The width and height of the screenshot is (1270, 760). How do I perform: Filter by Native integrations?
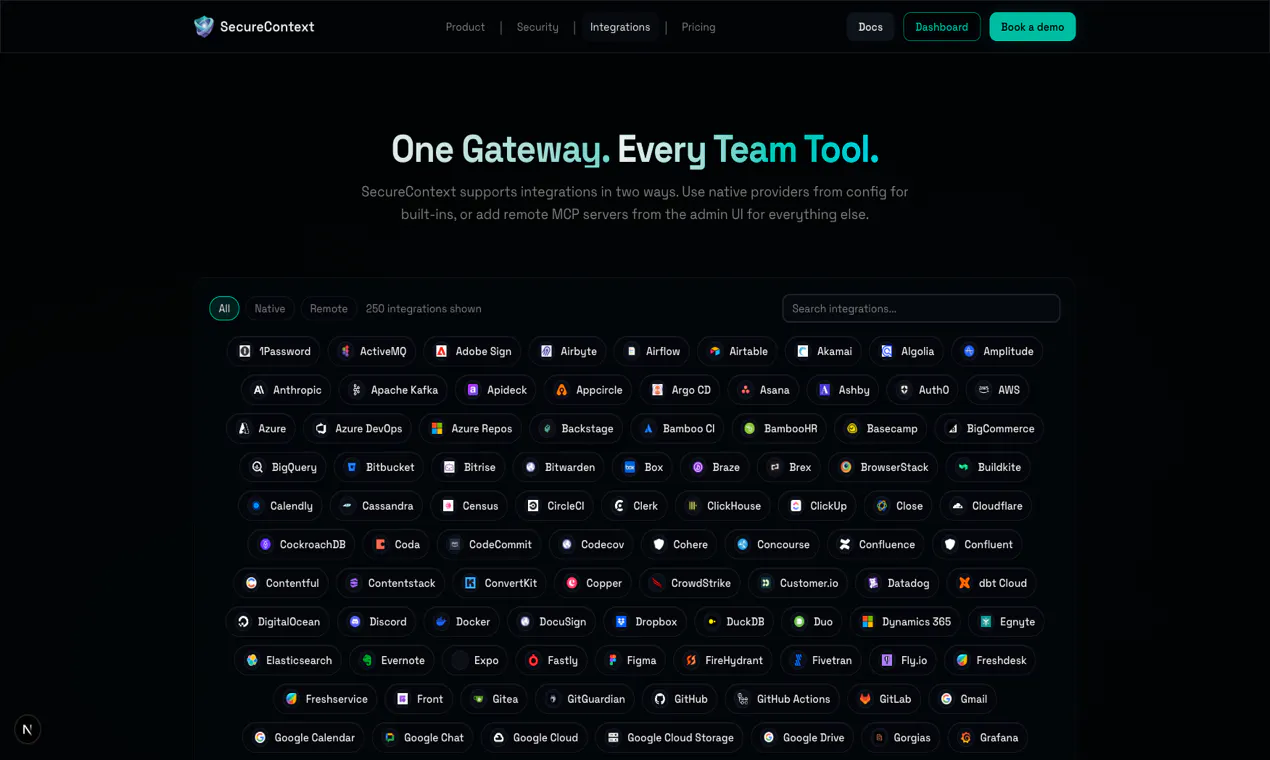269,309
